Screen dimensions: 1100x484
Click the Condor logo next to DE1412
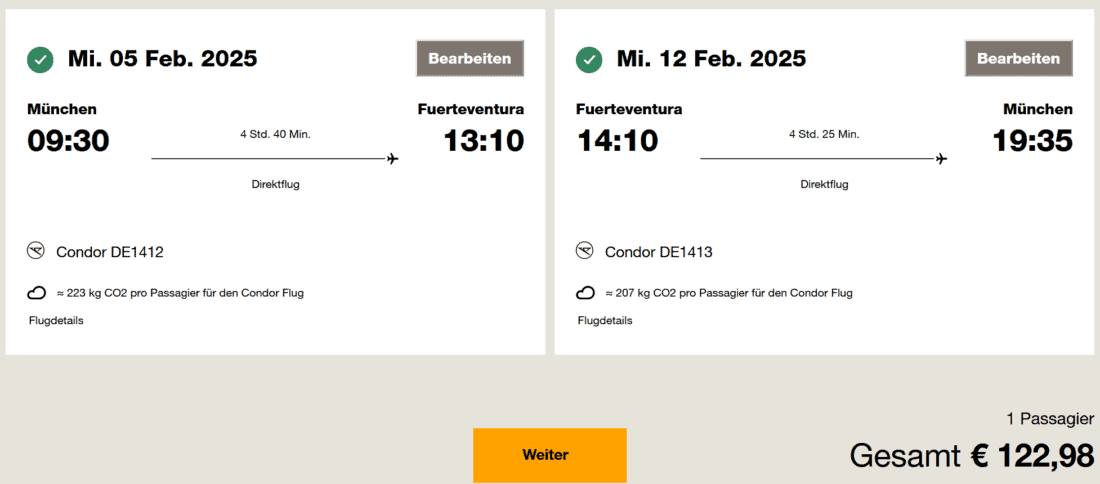(x=37, y=251)
